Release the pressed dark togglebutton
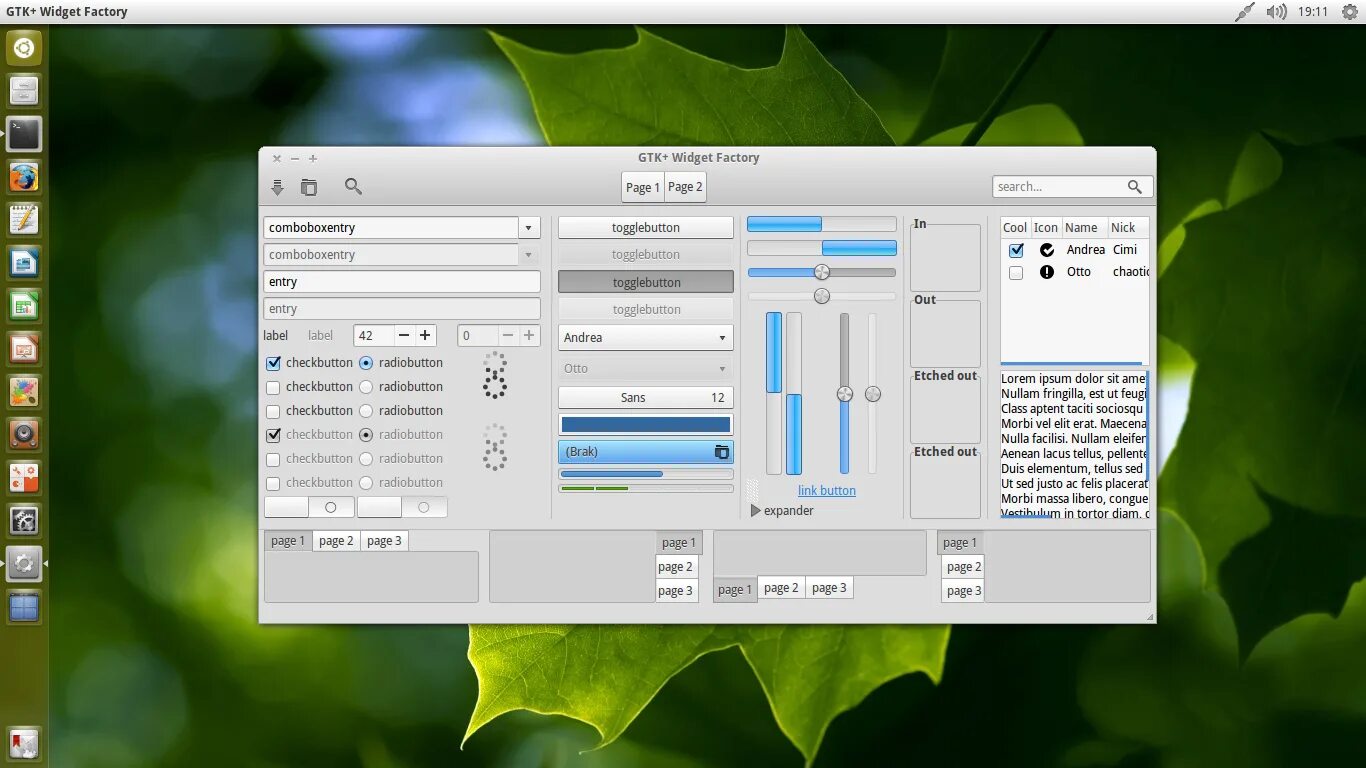 coord(646,282)
